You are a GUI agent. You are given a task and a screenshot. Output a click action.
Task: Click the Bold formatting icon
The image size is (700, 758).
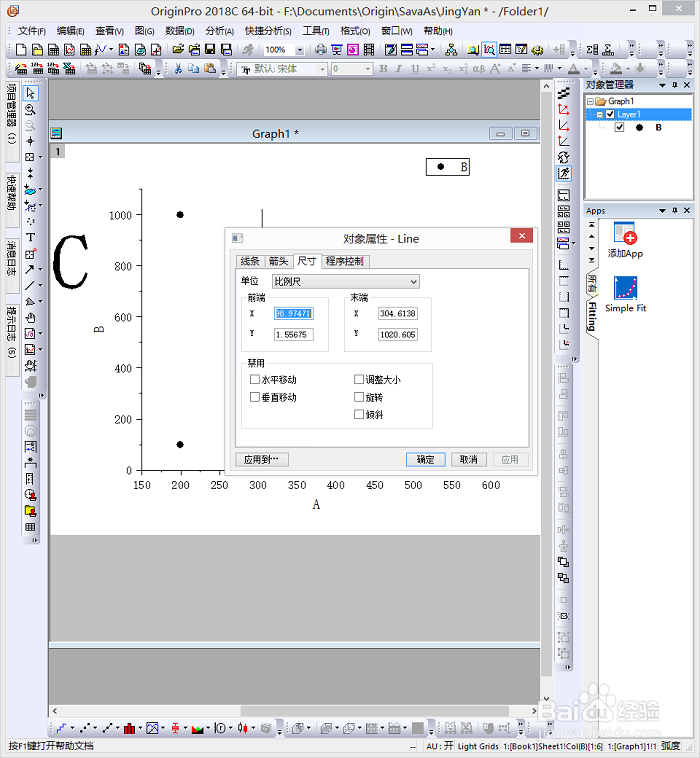(x=383, y=69)
